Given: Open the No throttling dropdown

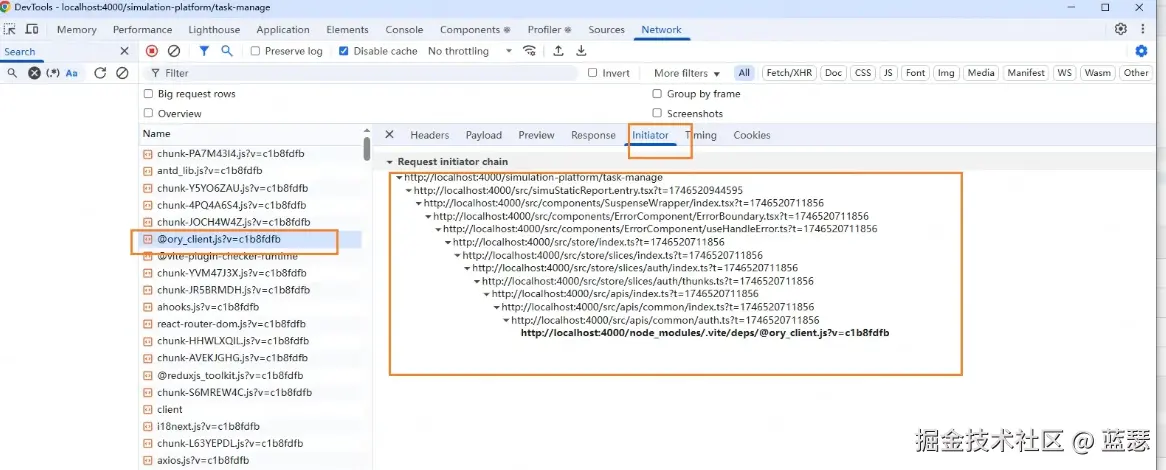Looking at the screenshot, I should (x=470, y=51).
